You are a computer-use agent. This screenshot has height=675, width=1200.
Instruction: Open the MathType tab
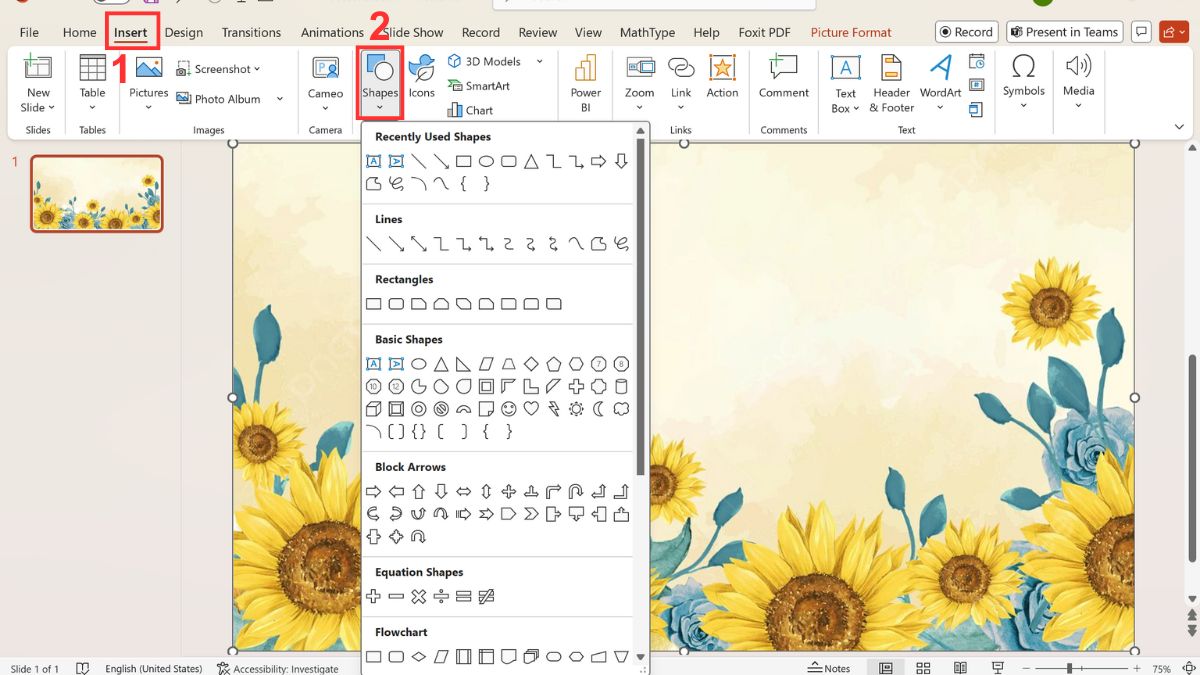pyautogui.click(x=647, y=32)
